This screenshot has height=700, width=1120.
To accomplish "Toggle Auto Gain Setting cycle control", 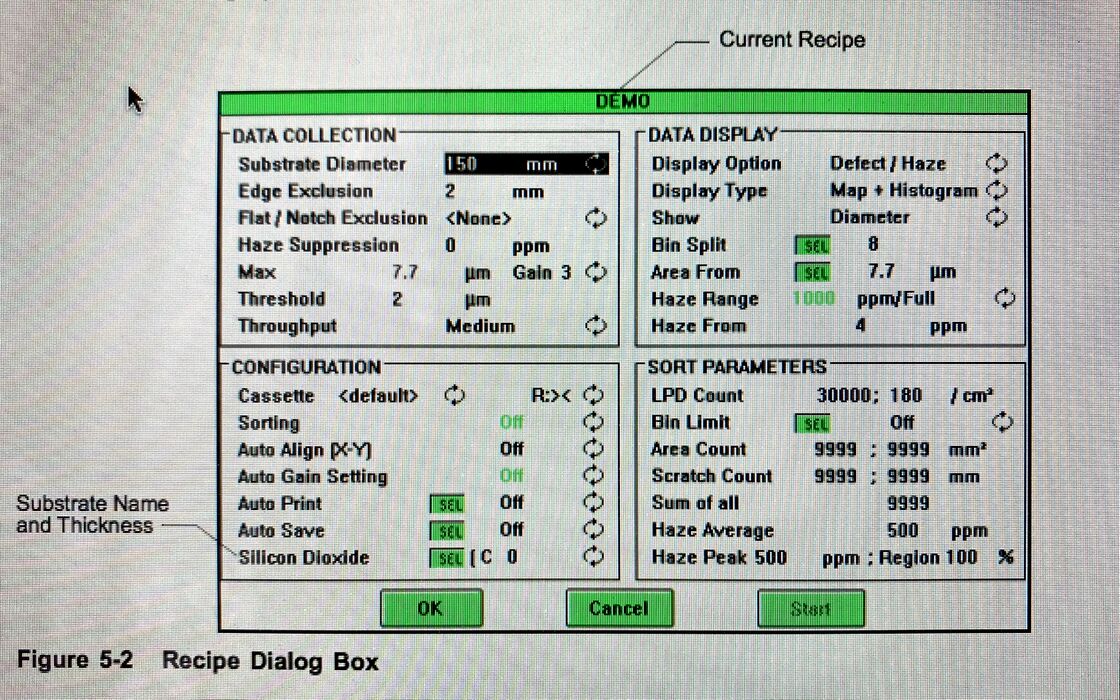I will coord(595,477).
